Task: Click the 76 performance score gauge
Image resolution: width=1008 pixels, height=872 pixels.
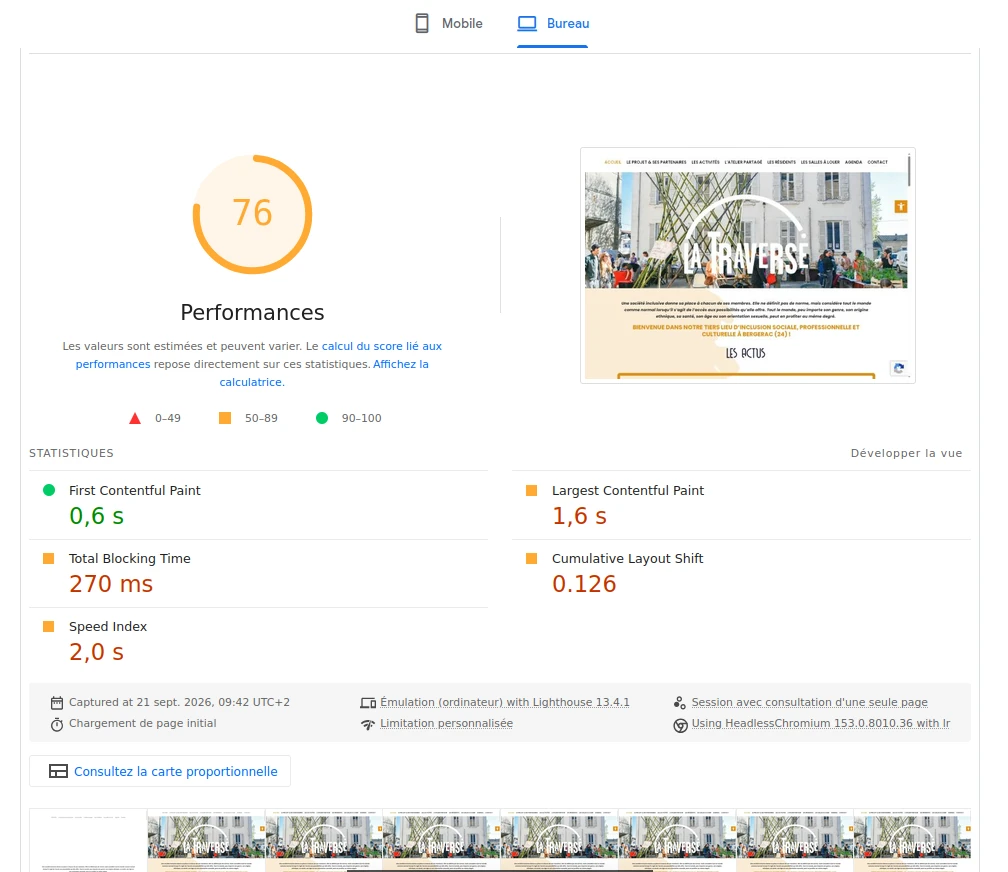Action: click(x=253, y=214)
